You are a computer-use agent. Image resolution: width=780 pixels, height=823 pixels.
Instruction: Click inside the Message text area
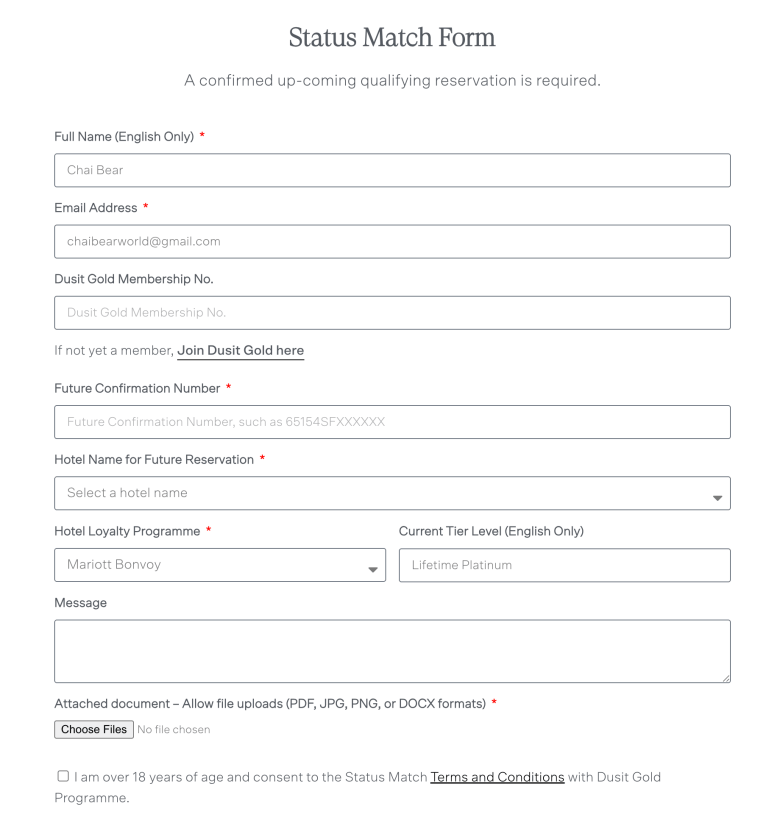(392, 651)
